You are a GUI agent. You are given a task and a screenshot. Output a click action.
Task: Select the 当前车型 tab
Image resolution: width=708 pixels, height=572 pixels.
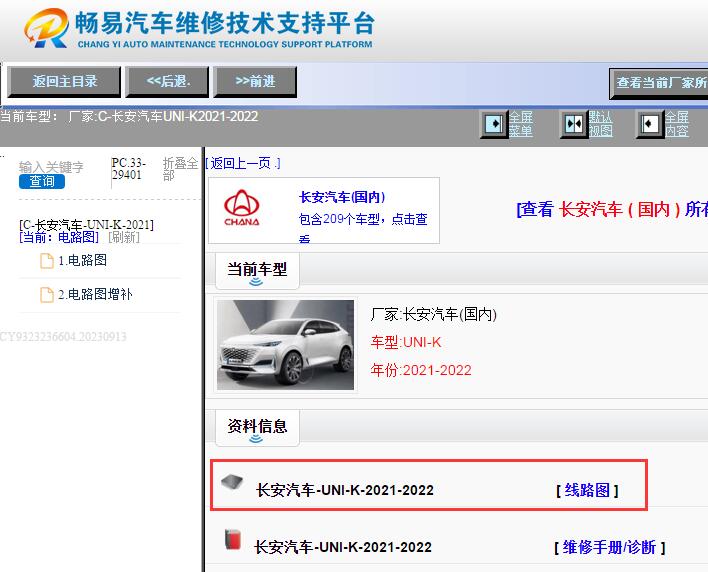pyautogui.click(x=257, y=271)
